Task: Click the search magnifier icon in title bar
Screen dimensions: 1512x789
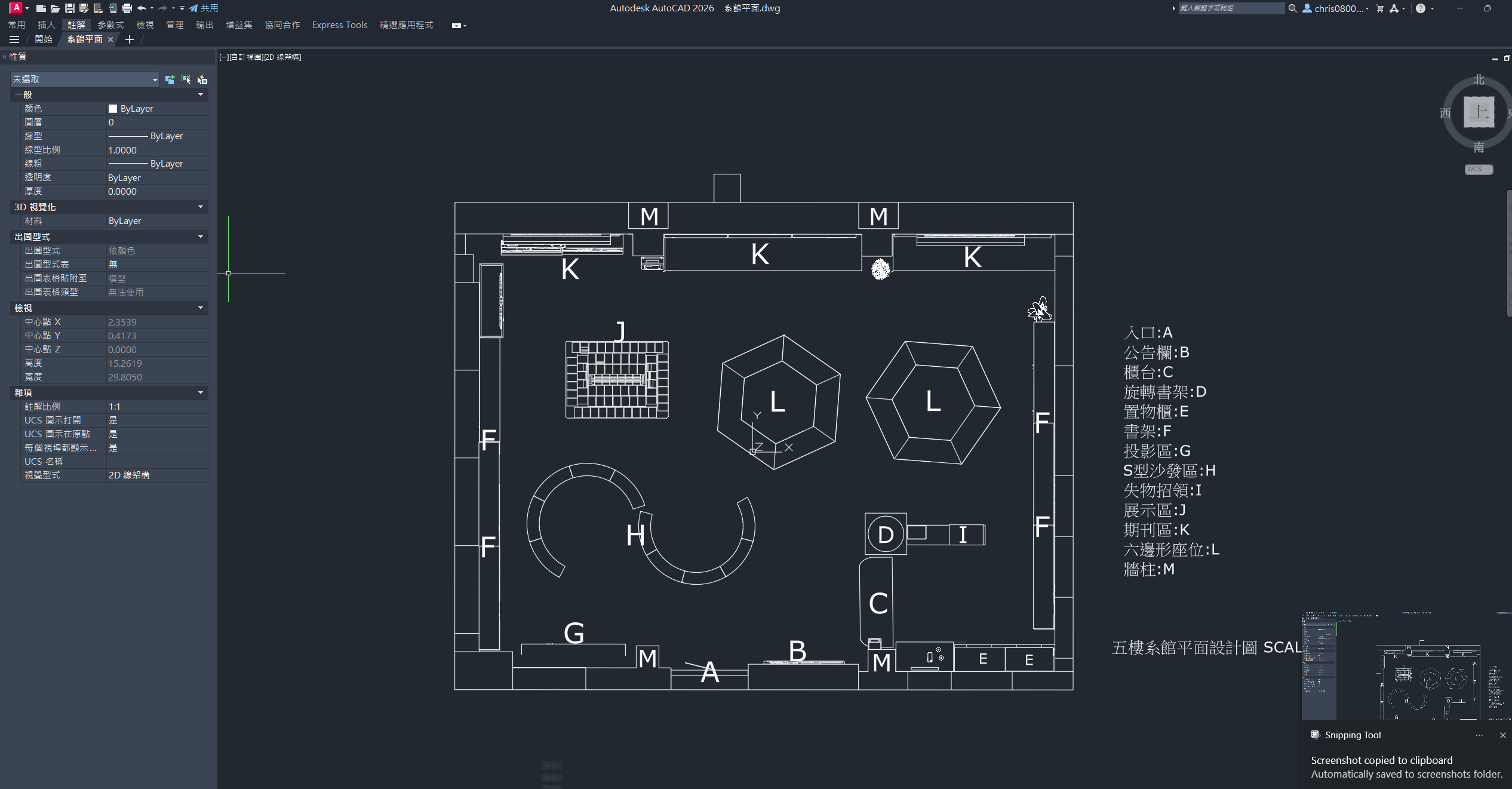Action: coord(1292,8)
